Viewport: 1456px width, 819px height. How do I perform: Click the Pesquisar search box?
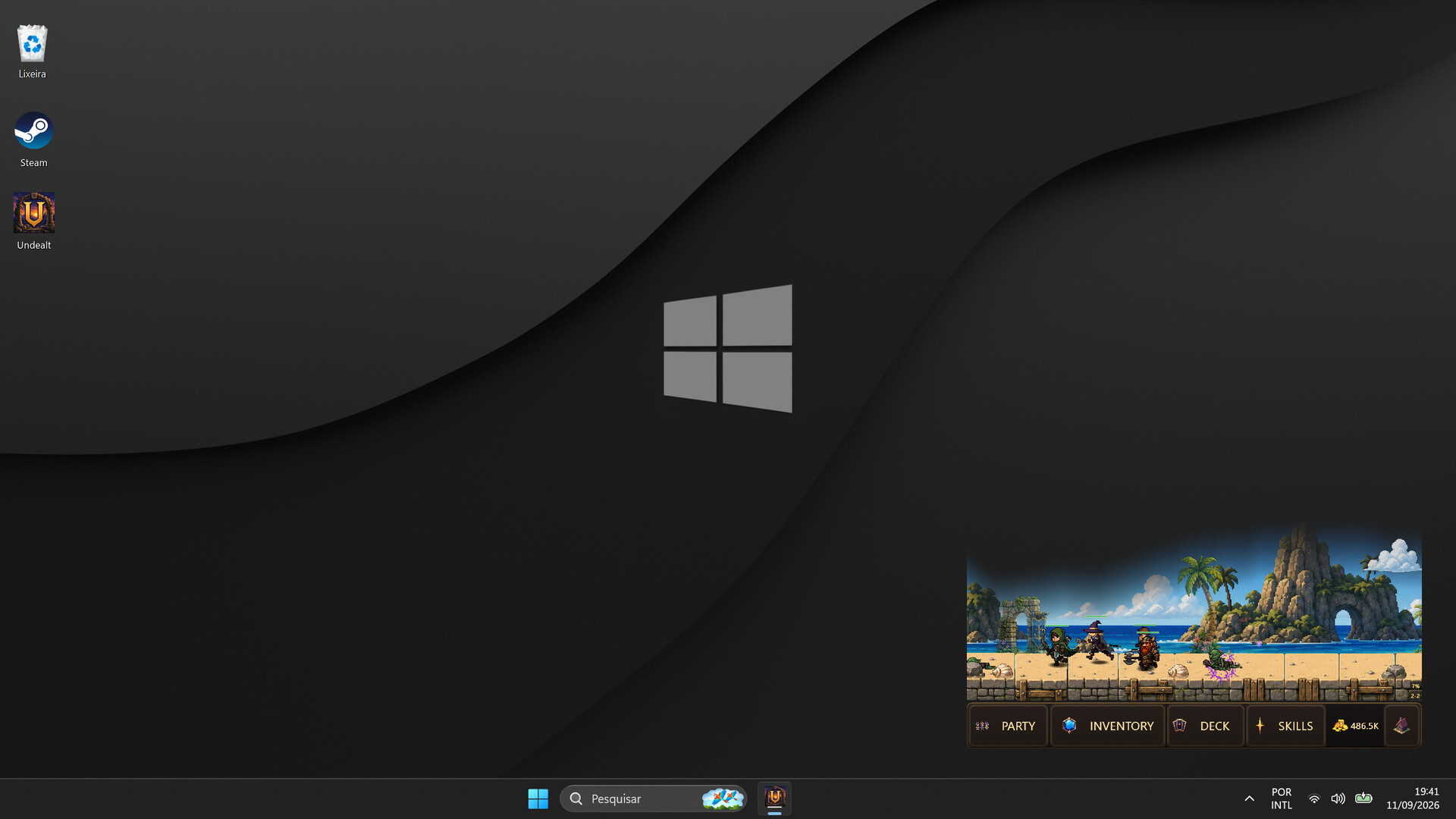tap(653, 799)
